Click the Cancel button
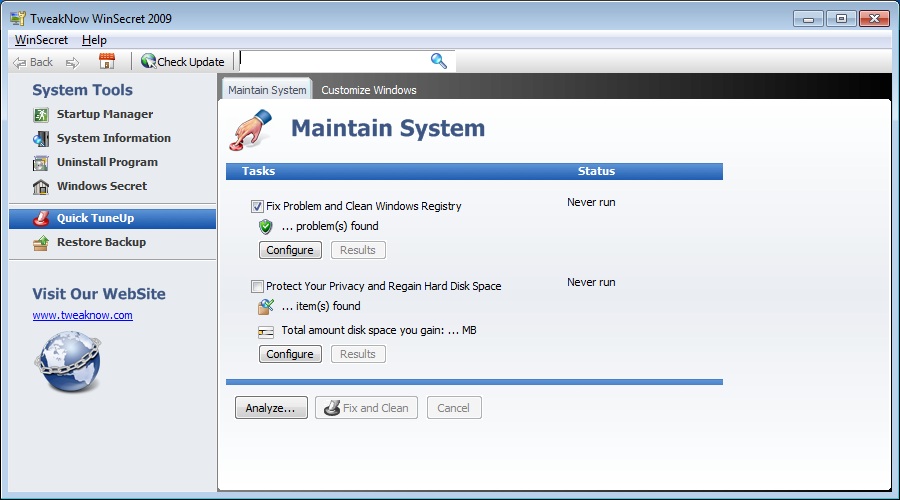This screenshot has width=900, height=500. coord(453,408)
